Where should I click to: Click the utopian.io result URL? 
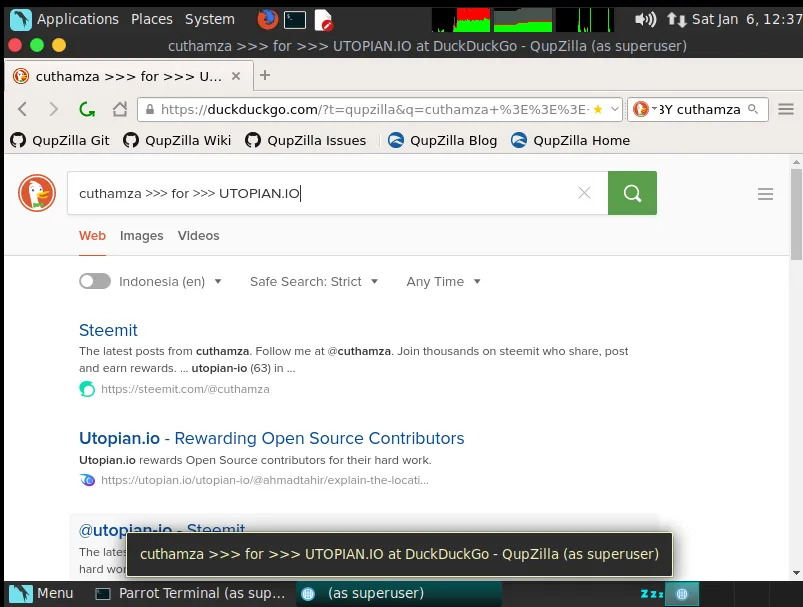[265, 480]
